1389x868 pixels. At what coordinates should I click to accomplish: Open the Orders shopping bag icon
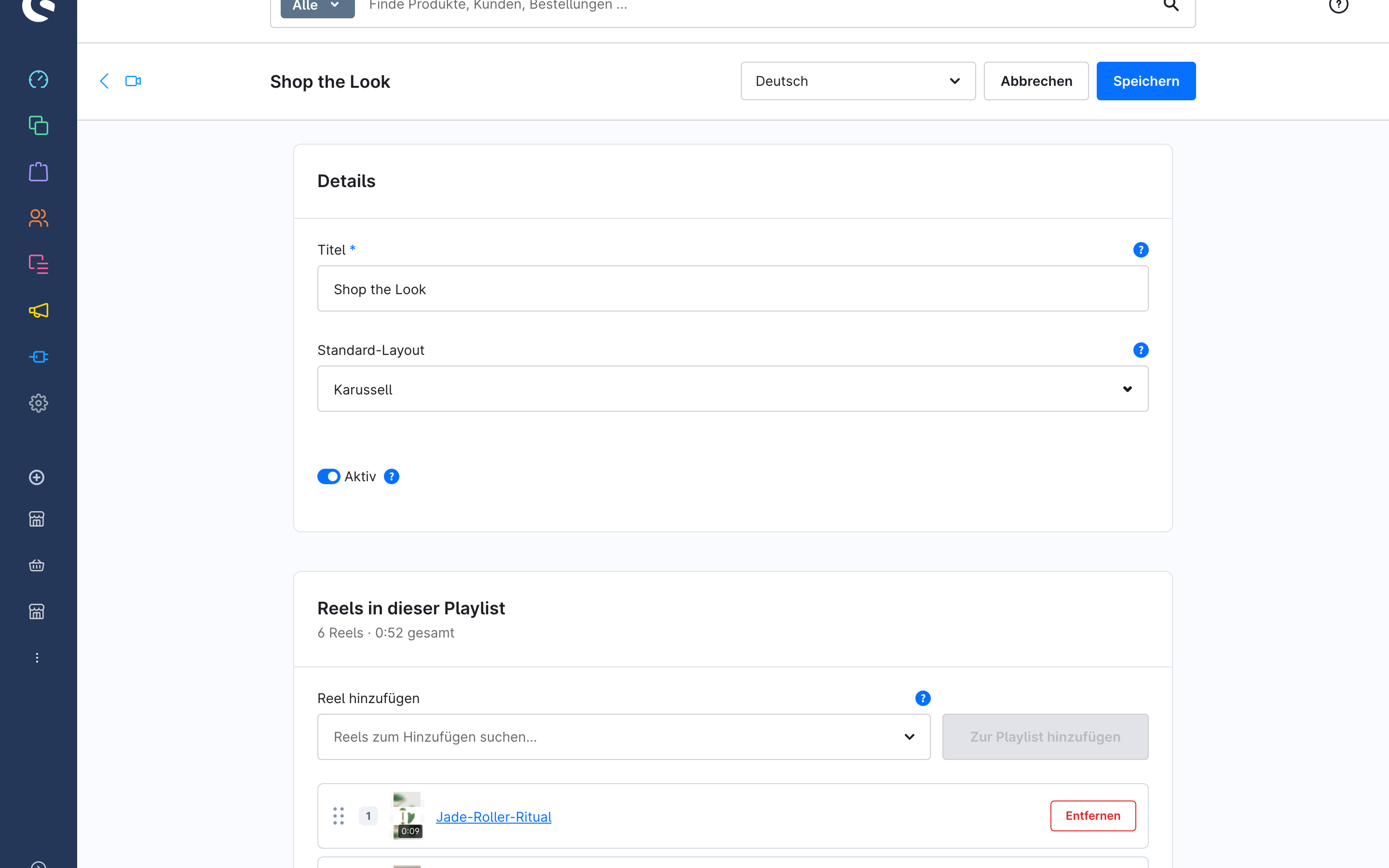(x=39, y=172)
